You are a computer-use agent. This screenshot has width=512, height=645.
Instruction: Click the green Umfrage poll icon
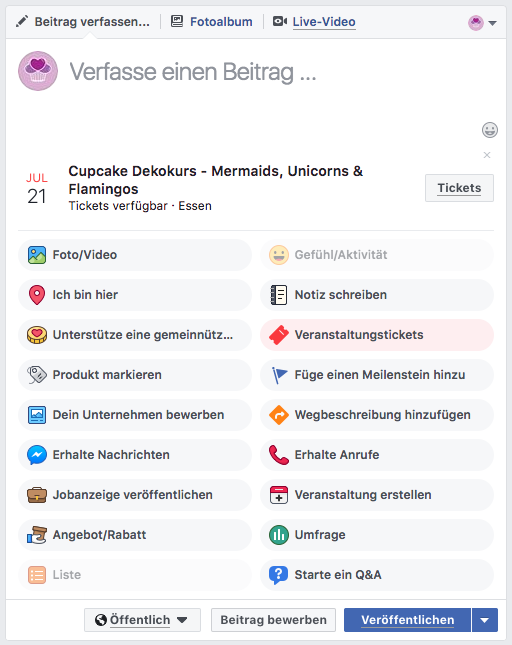(x=278, y=535)
